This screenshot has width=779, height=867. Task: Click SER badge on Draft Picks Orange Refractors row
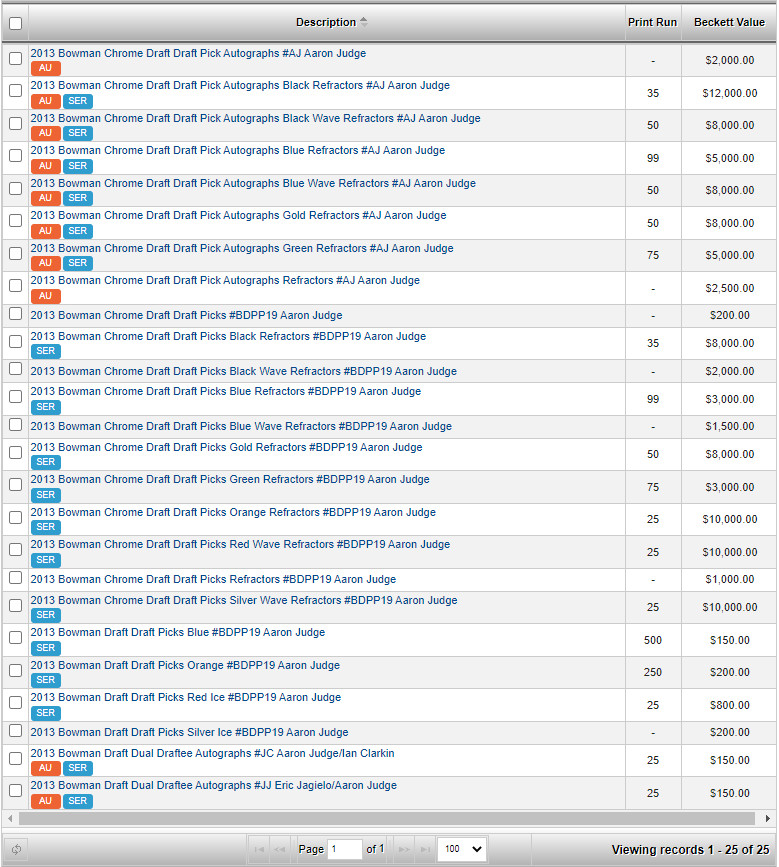coord(45,527)
